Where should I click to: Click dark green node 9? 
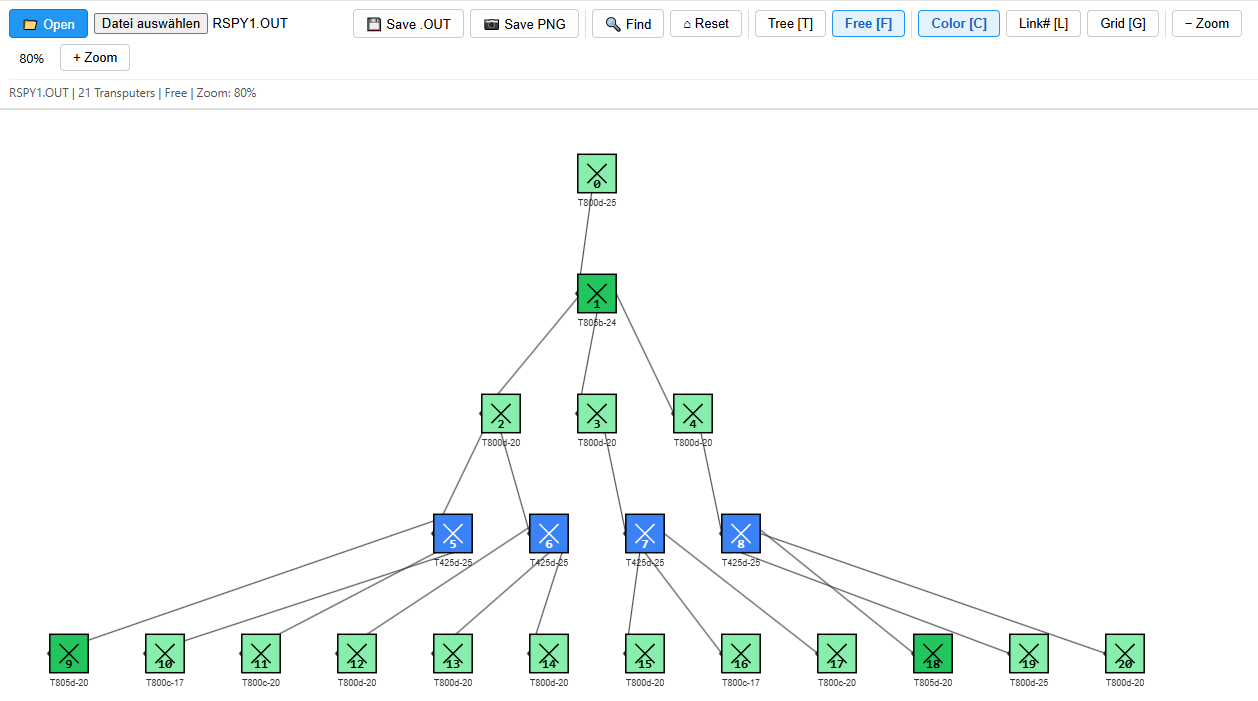click(x=69, y=653)
